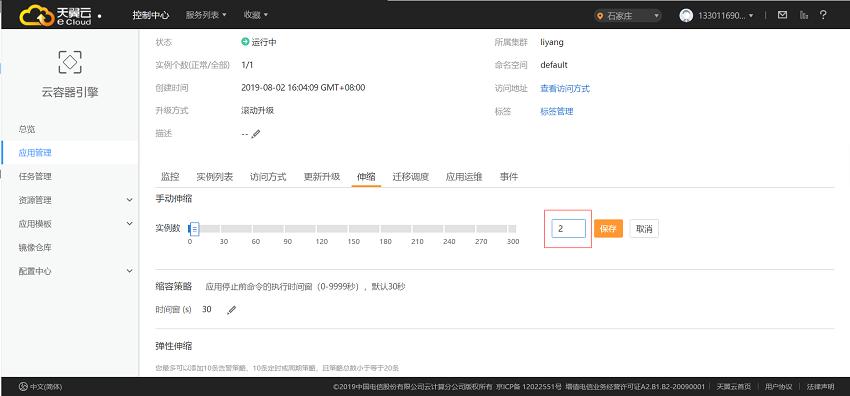Edit the 时间窗 value with pencil icon
The height and width of the screenshot is (396, 850).
point(231,310)
